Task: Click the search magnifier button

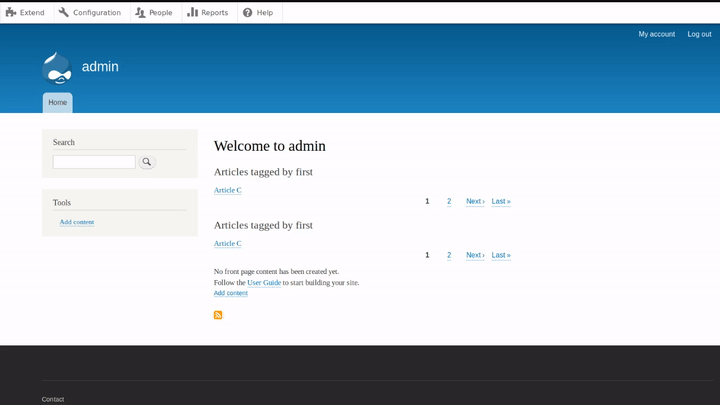Action: [147, 162]
